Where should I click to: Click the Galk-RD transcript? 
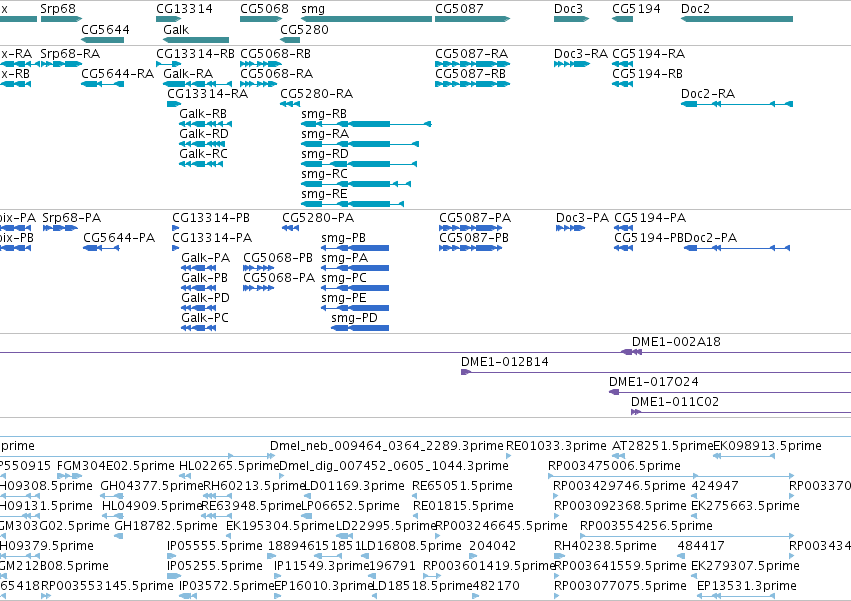[x=202, y=144]
